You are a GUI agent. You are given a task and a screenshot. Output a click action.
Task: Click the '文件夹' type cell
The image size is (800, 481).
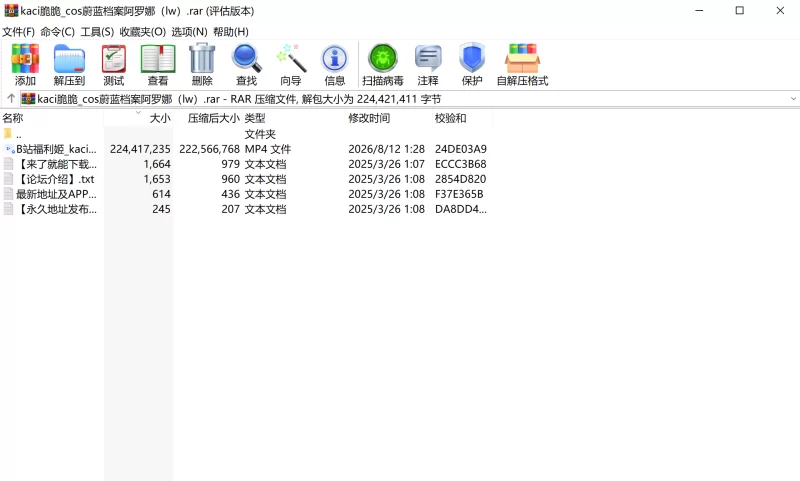click(x=260, y=134)
